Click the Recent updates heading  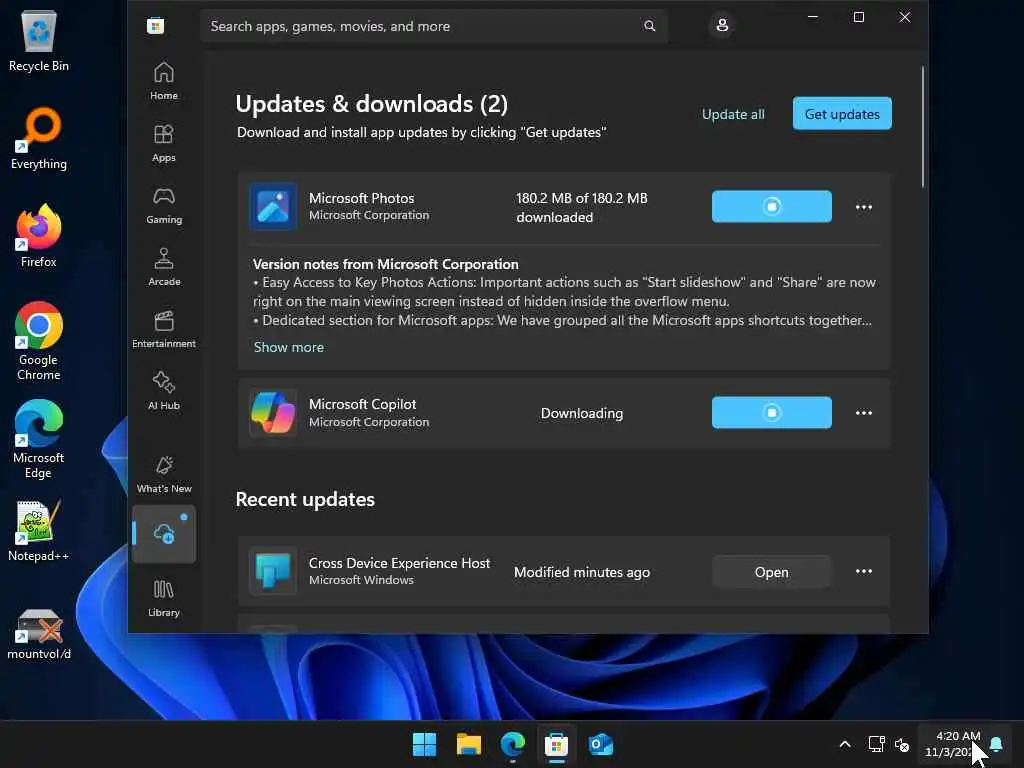pyautogui.click(x=305, y=500)
